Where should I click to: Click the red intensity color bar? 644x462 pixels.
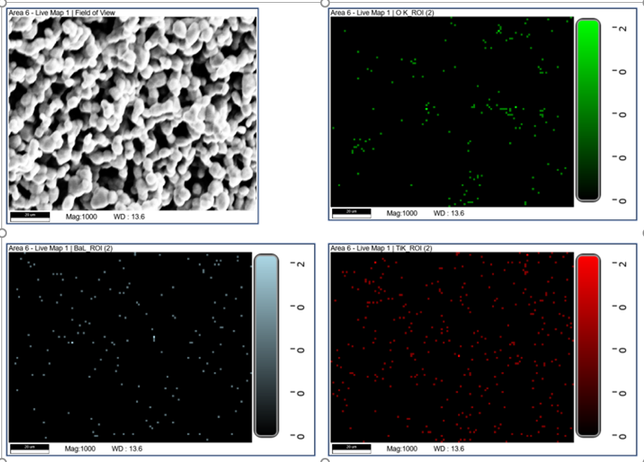tap(588, 345)
